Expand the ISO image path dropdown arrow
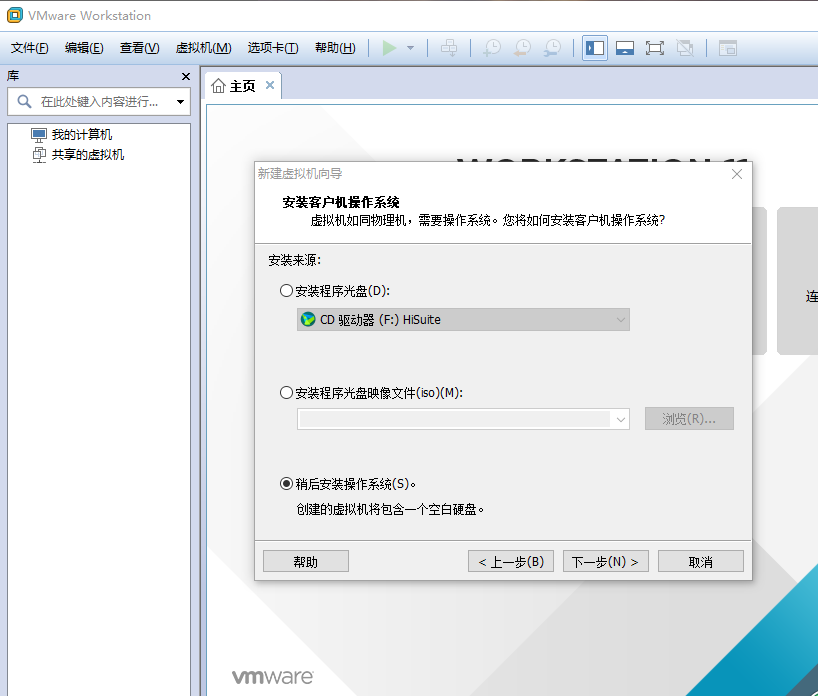Screen dimensions: 818x696 (620, 419)
